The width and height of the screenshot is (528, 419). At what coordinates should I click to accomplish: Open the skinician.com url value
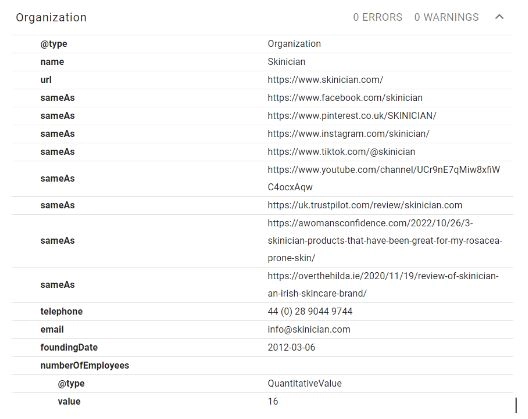[x=325, y=80]
